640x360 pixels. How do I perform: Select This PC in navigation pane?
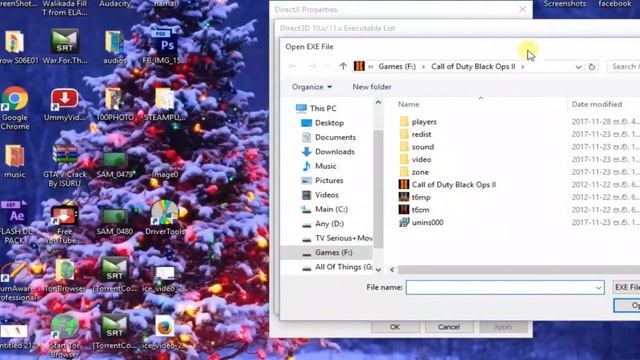[x=316, y=108]
